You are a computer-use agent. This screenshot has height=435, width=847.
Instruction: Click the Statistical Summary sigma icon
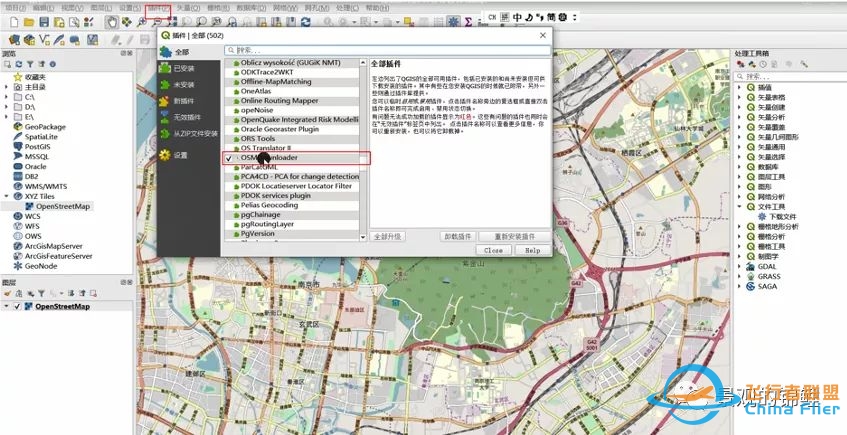[468, 22]
